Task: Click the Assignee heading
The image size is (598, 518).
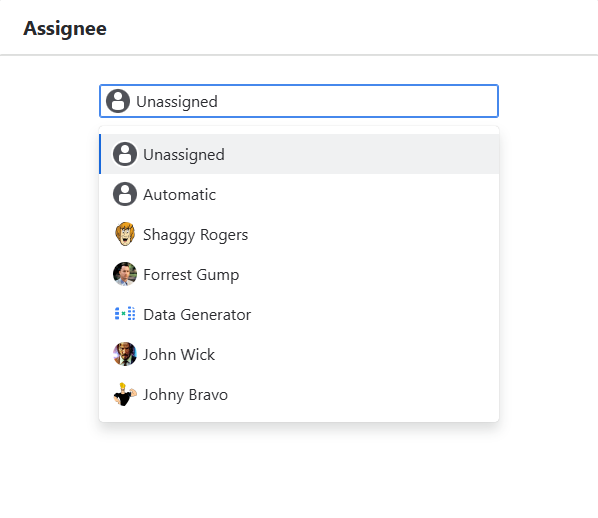Action: [65, 29]
